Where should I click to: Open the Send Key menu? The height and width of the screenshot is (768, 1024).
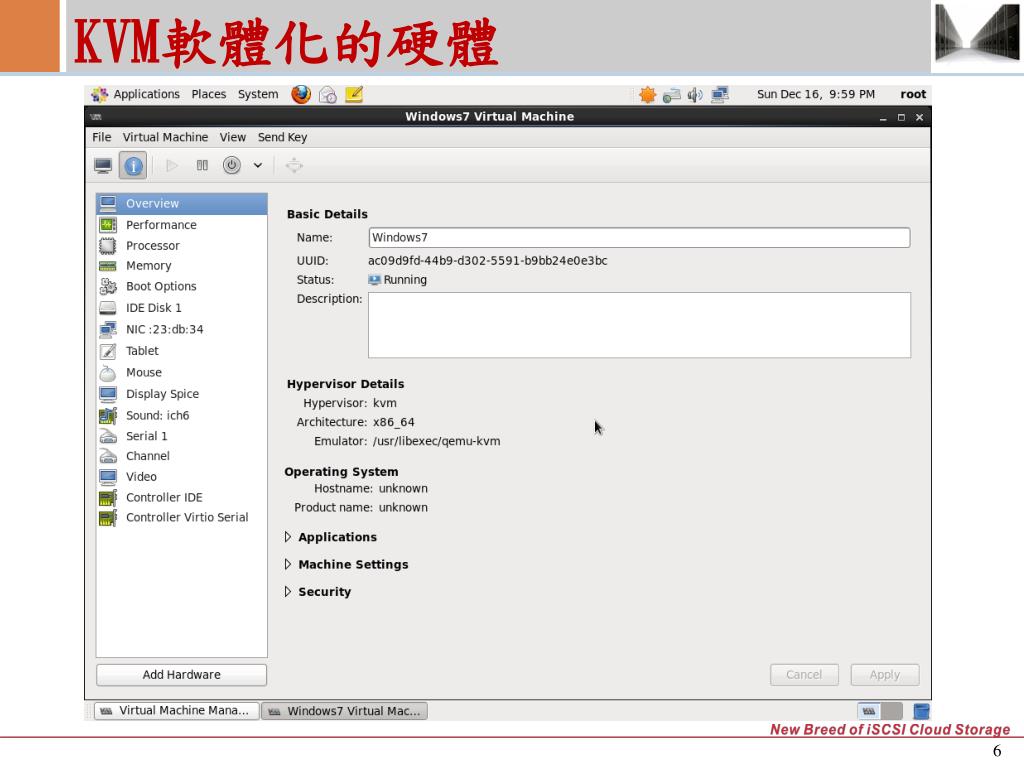pyautogui.click(x=282, y=137)
